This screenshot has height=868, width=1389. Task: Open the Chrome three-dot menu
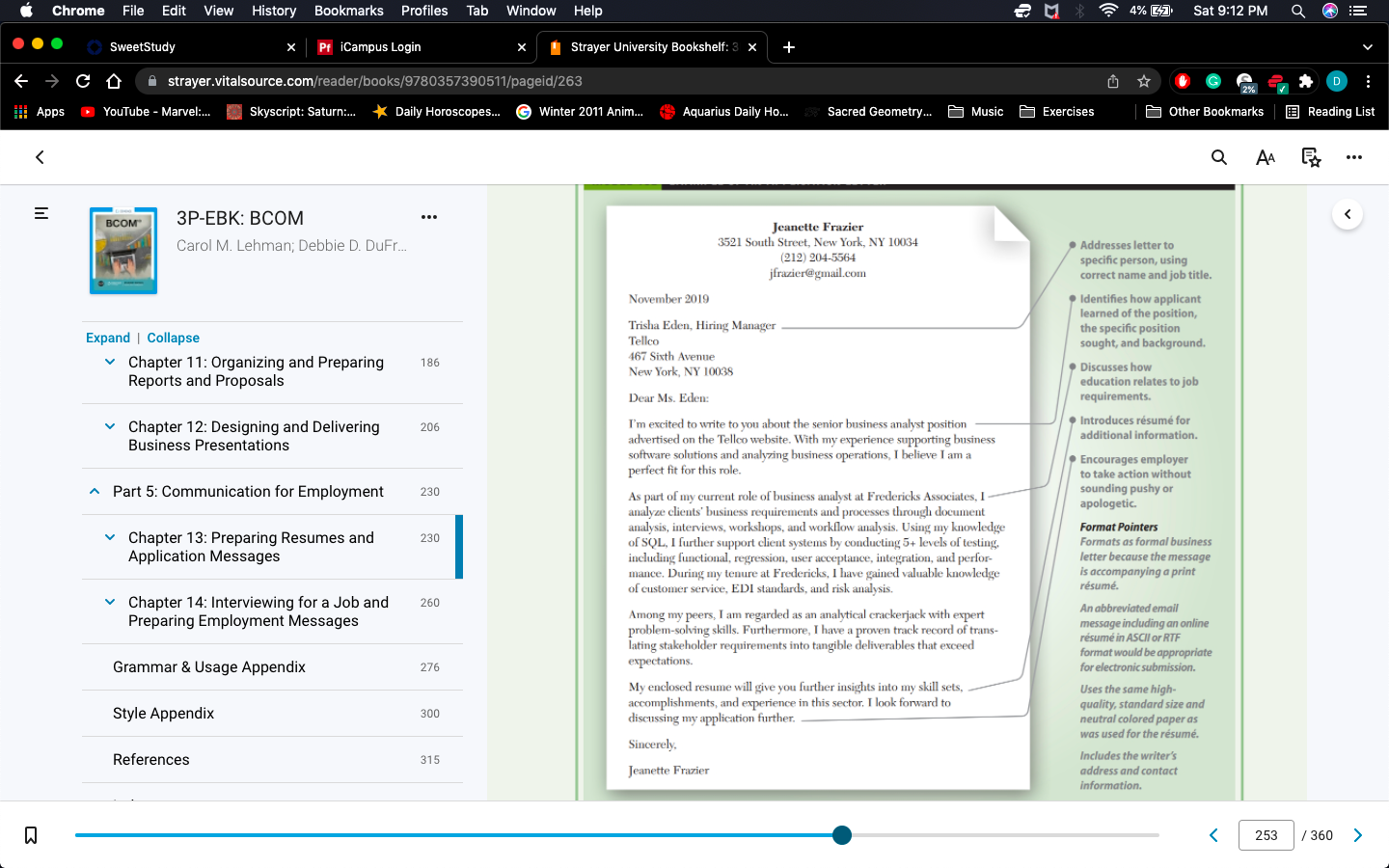coord(1368,81)
